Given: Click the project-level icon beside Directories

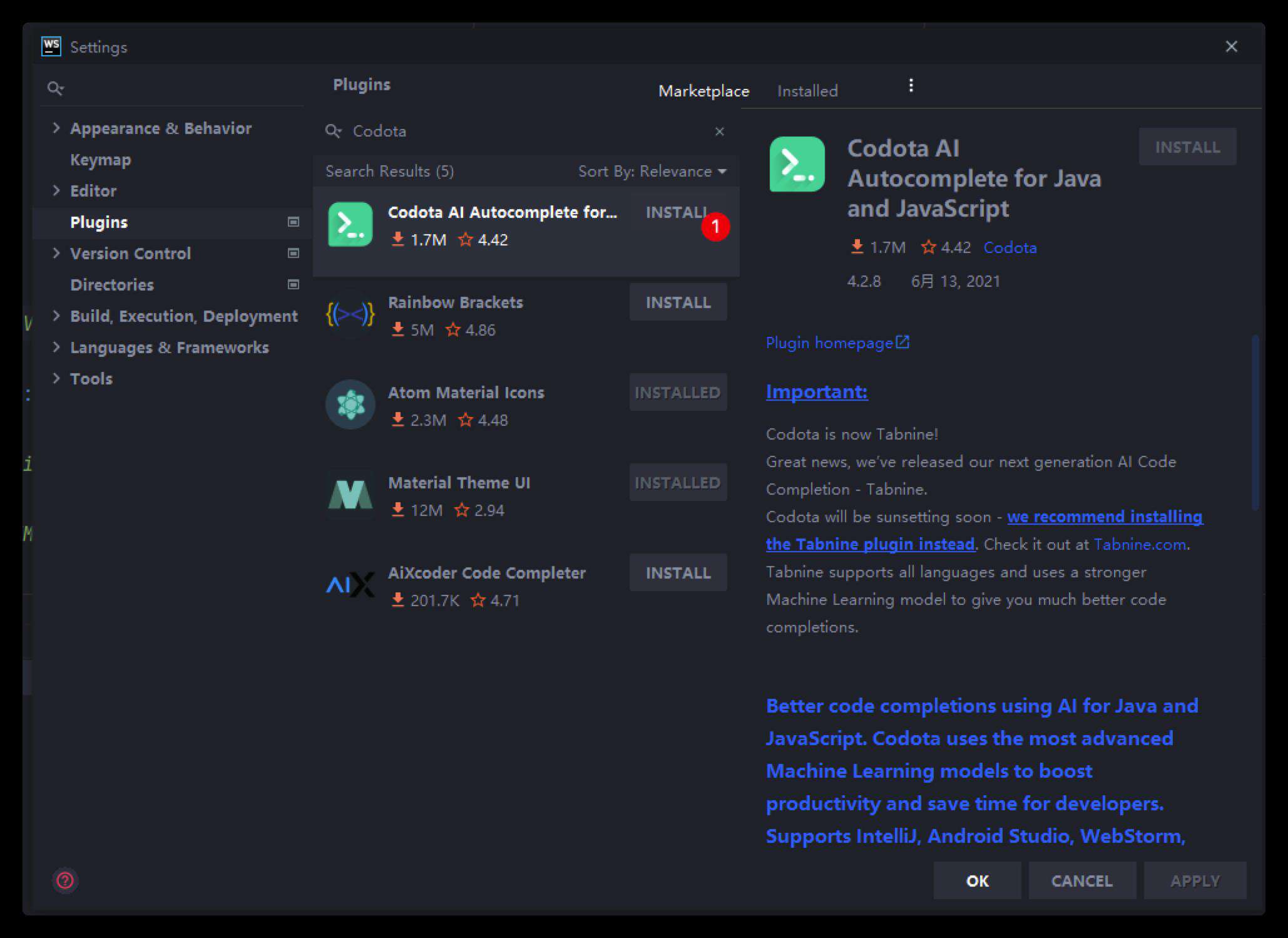Looking at the screenshot, I should tap(293, 284).
